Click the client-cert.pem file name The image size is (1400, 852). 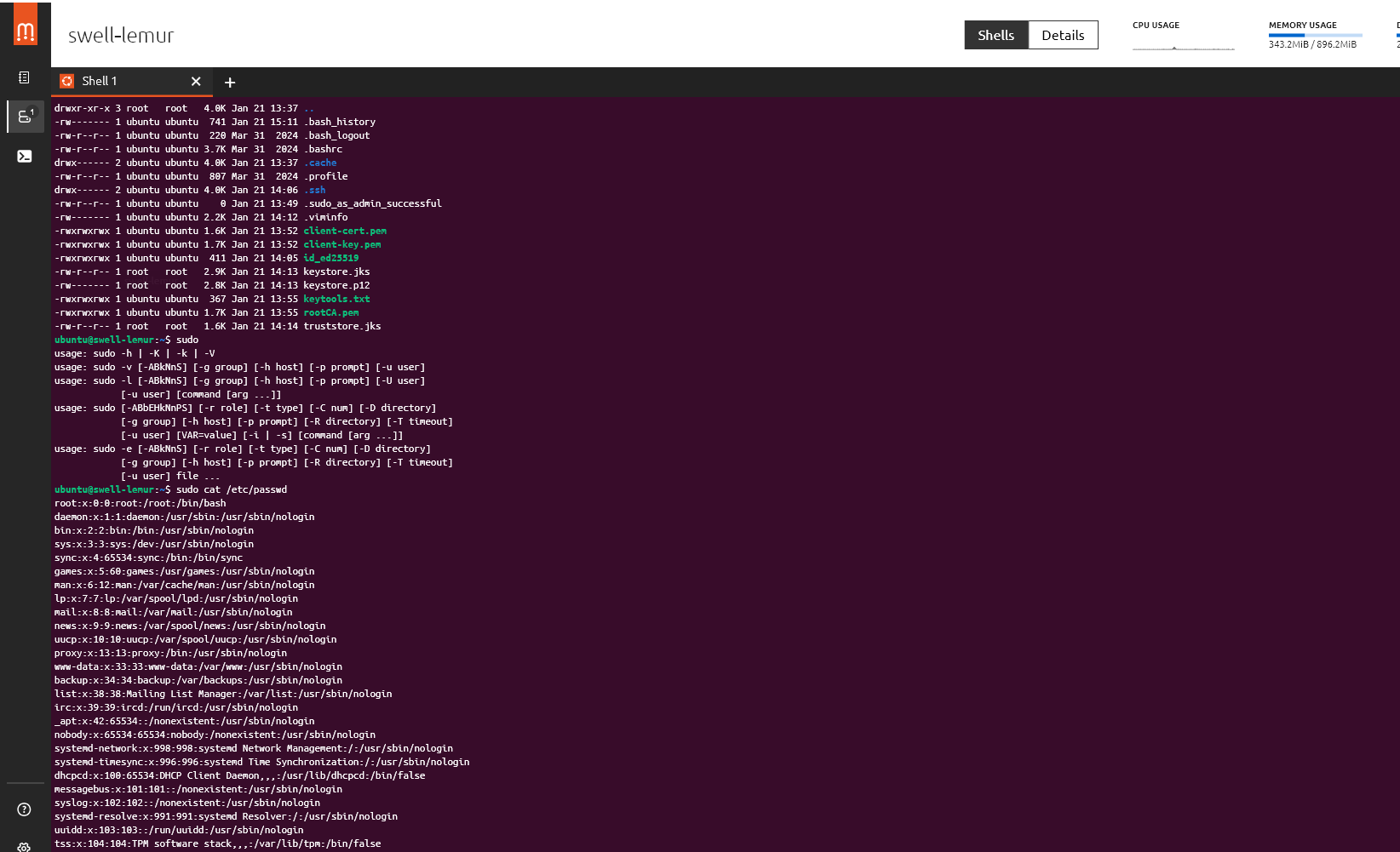point(345,231)
